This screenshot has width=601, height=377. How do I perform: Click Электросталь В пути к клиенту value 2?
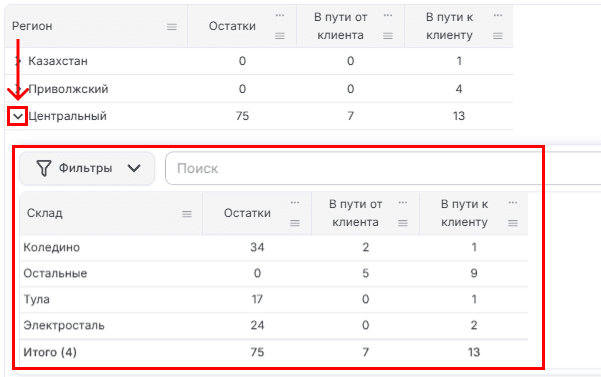[x=474, y=325]
